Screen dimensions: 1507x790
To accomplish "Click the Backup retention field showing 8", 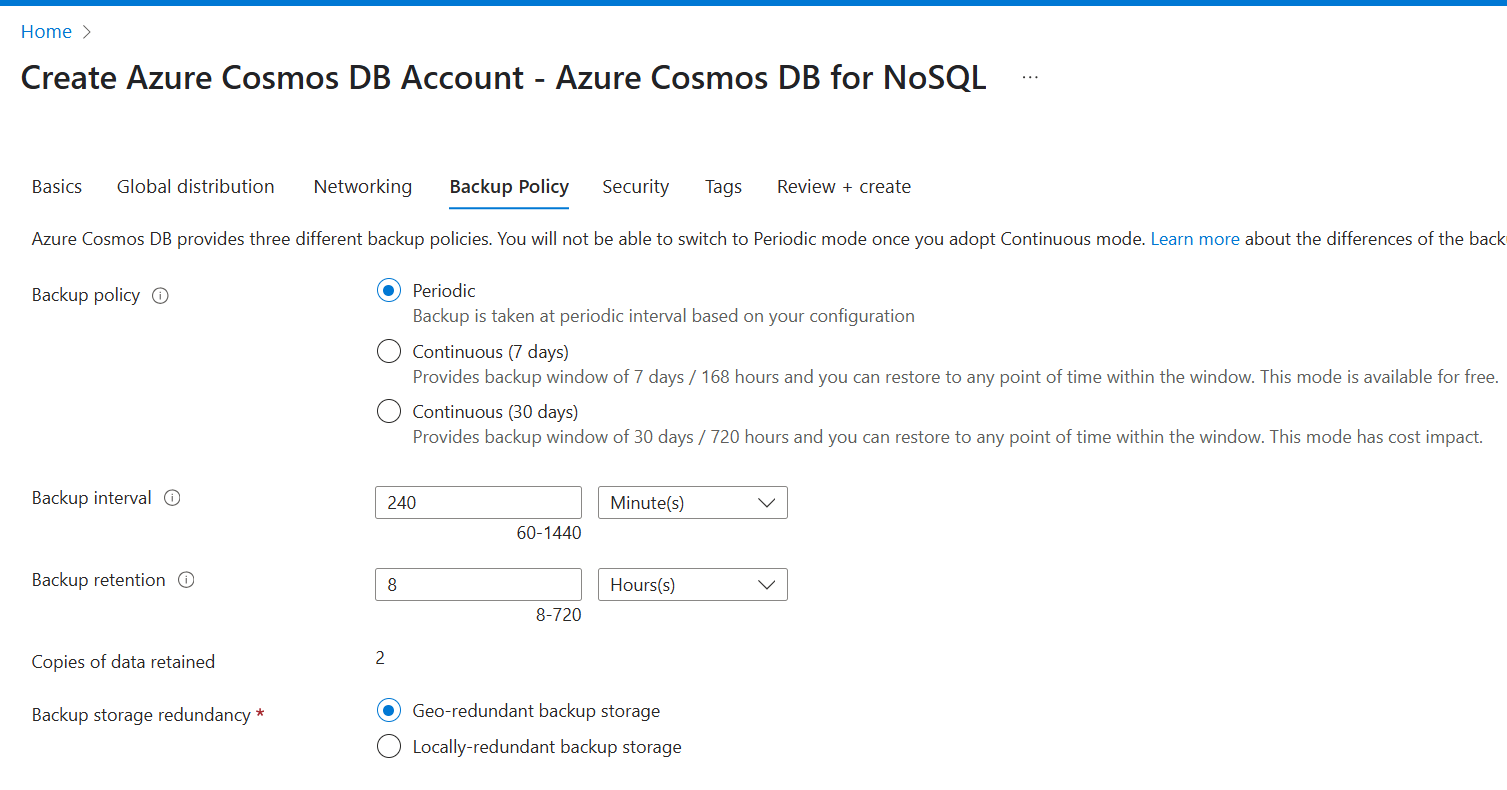I will [478, 585].
